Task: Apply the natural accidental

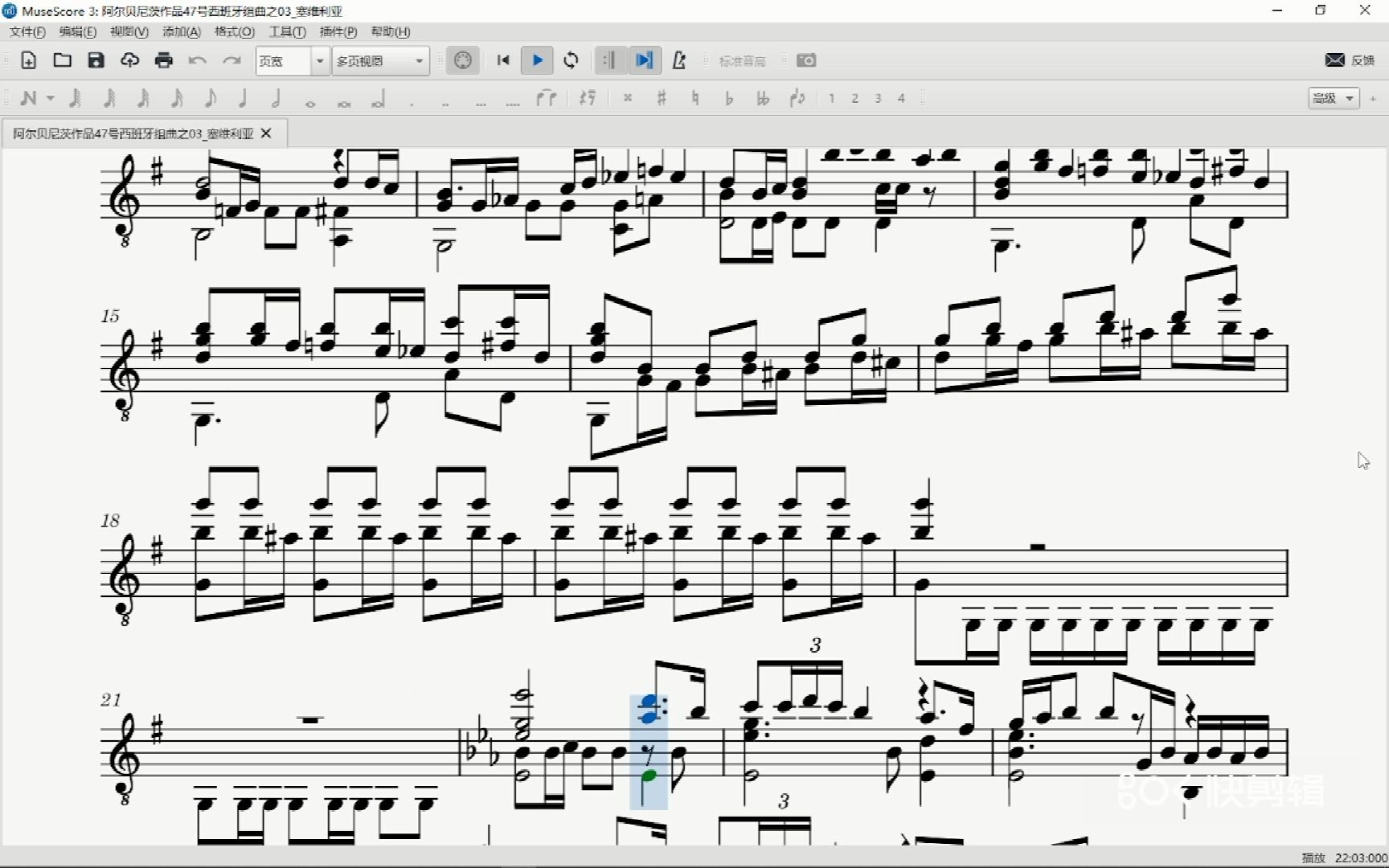Action: 695,98
